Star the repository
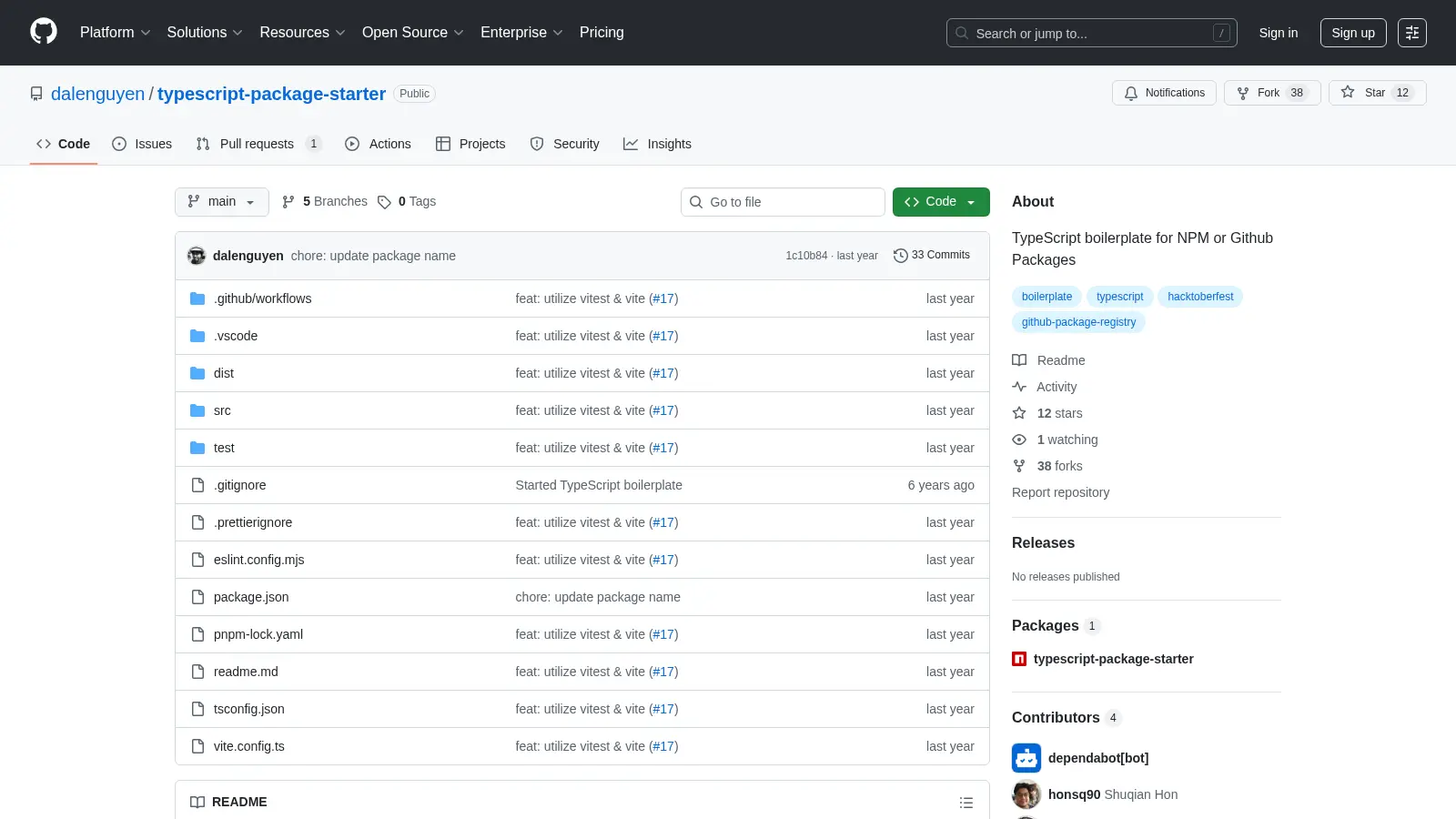Viewport: 1456px width, 819px height. [x=1377, y=93]
